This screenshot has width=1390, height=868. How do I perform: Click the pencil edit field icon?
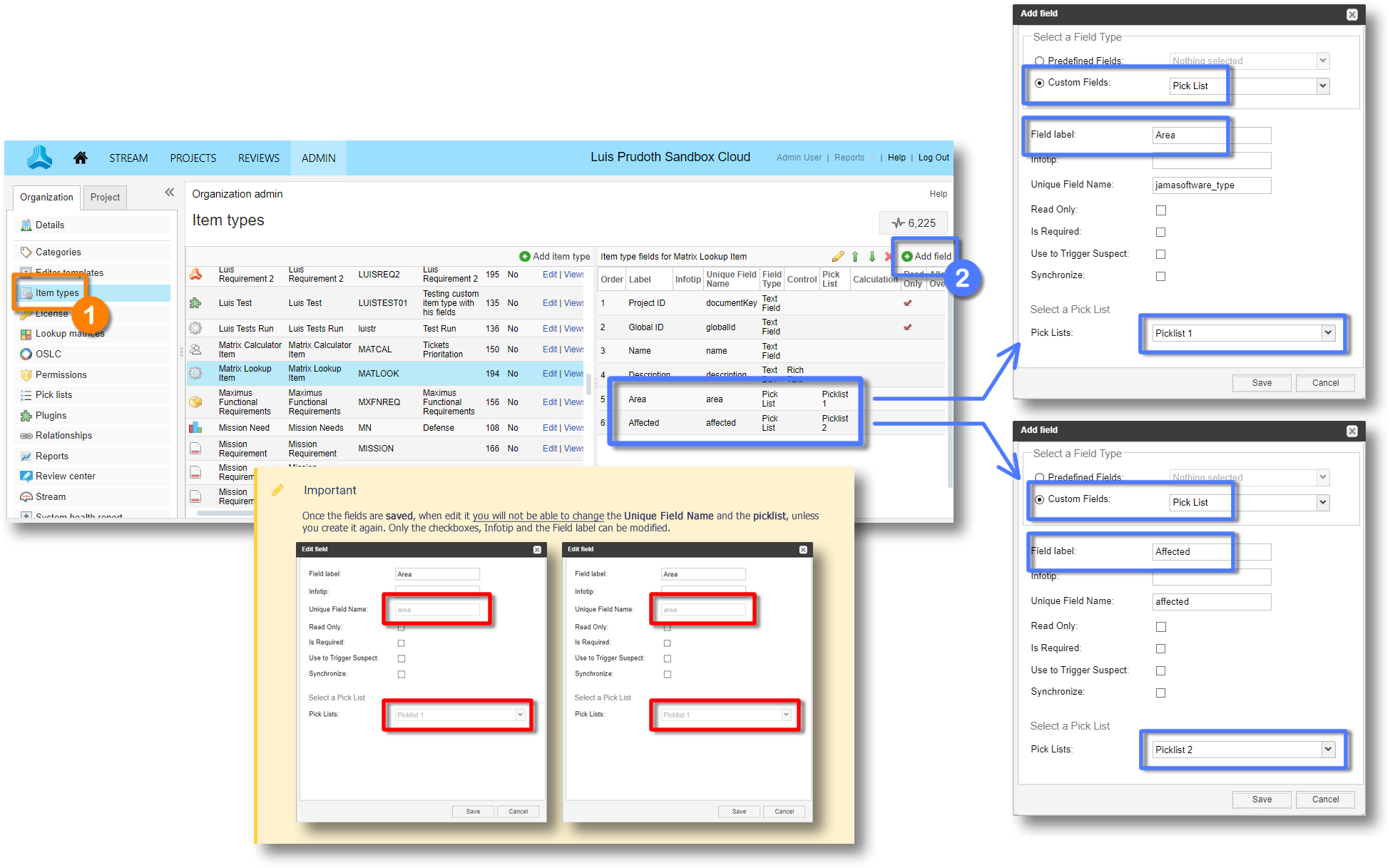click(x=838, y=256)
